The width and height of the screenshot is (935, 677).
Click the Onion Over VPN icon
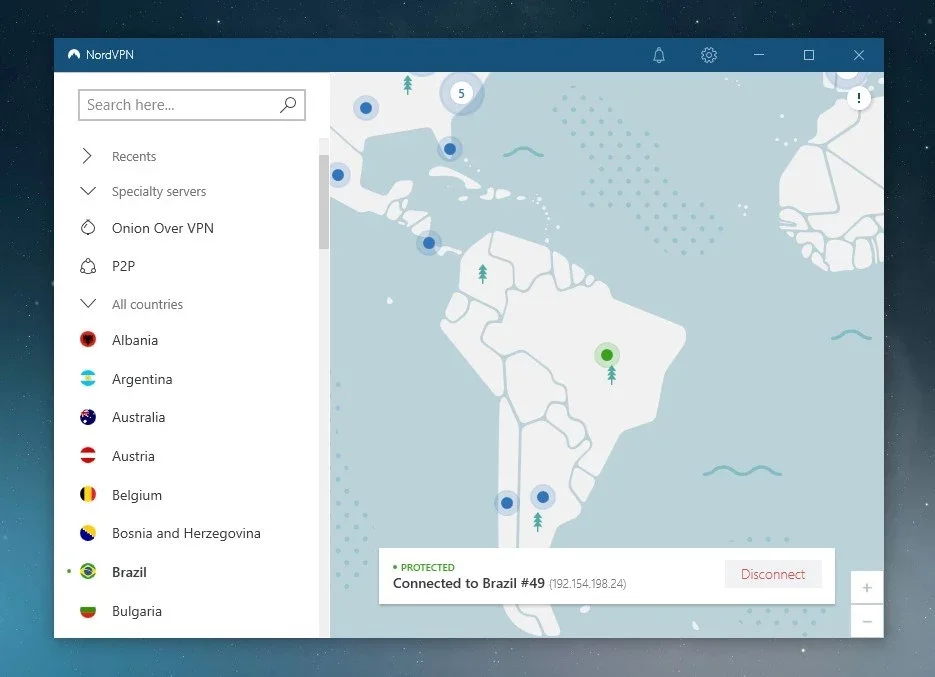(88, 228)
